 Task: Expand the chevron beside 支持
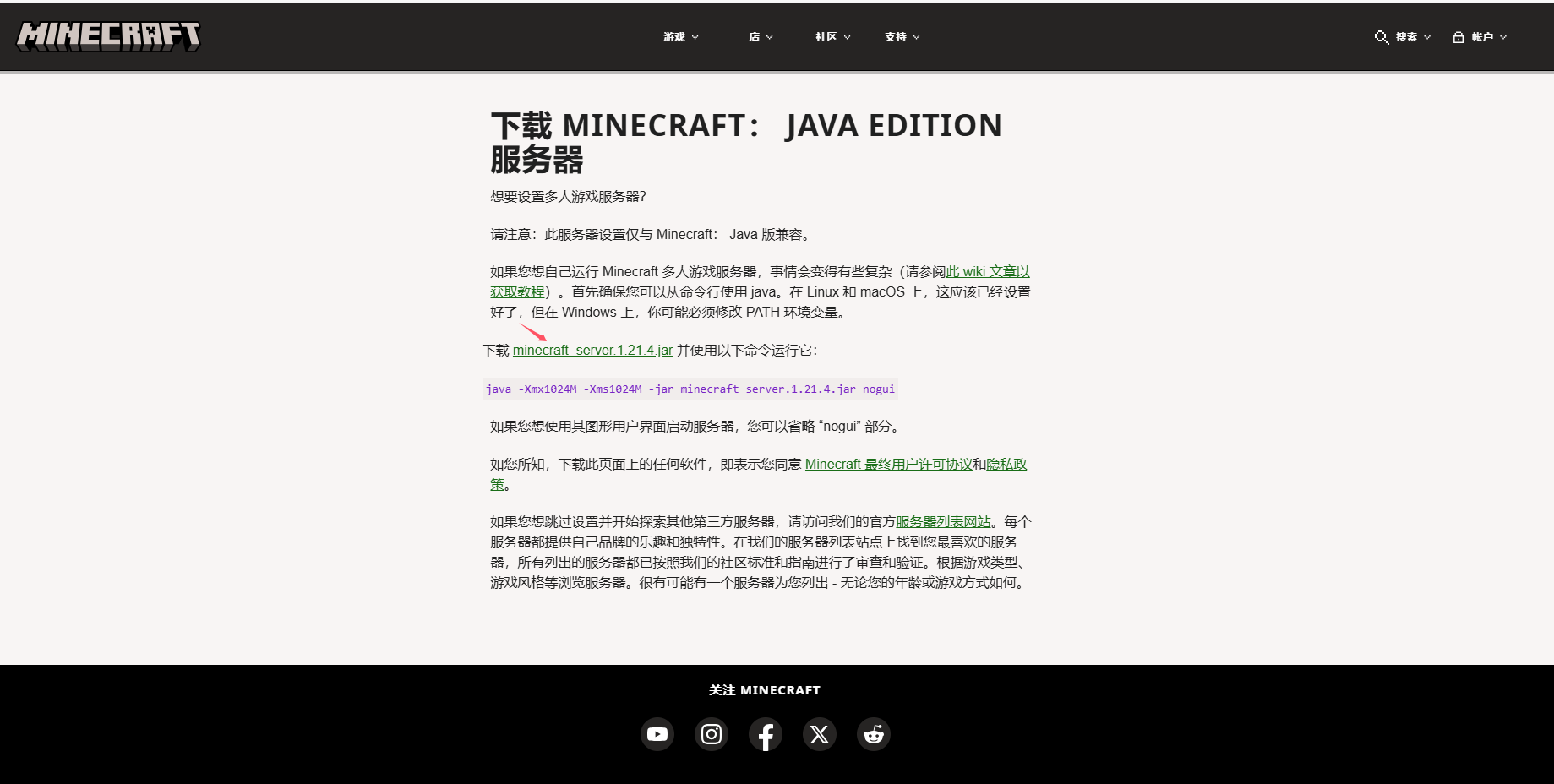tap(917, 37)
